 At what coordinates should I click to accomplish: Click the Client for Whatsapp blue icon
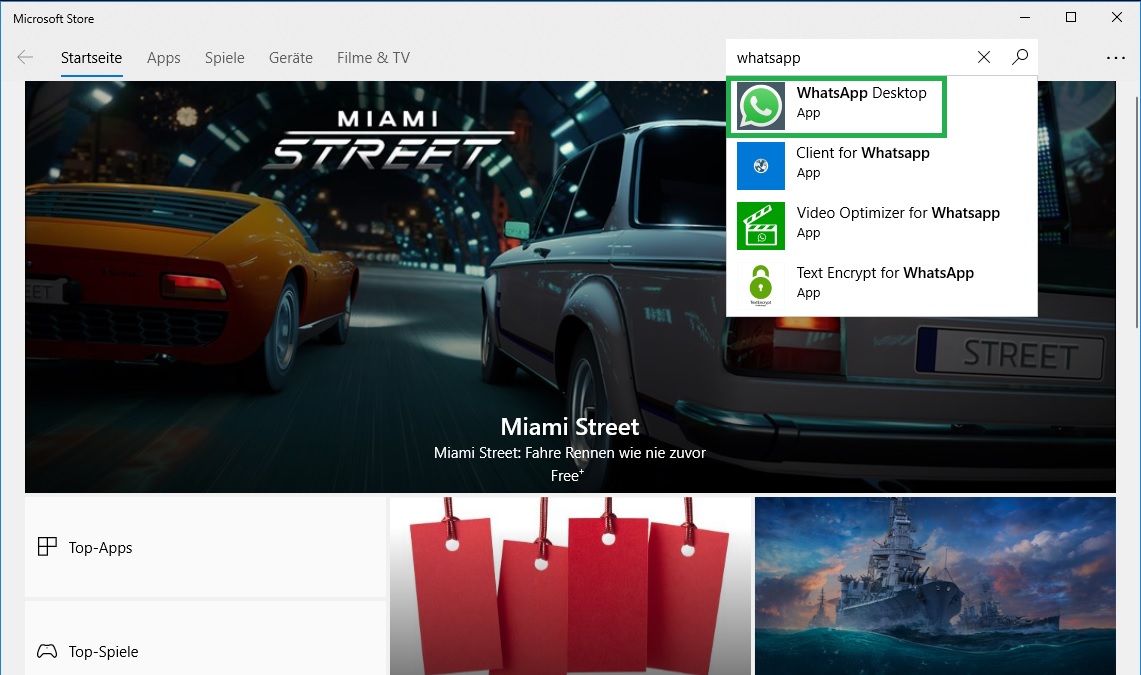(x=760, y=166)
